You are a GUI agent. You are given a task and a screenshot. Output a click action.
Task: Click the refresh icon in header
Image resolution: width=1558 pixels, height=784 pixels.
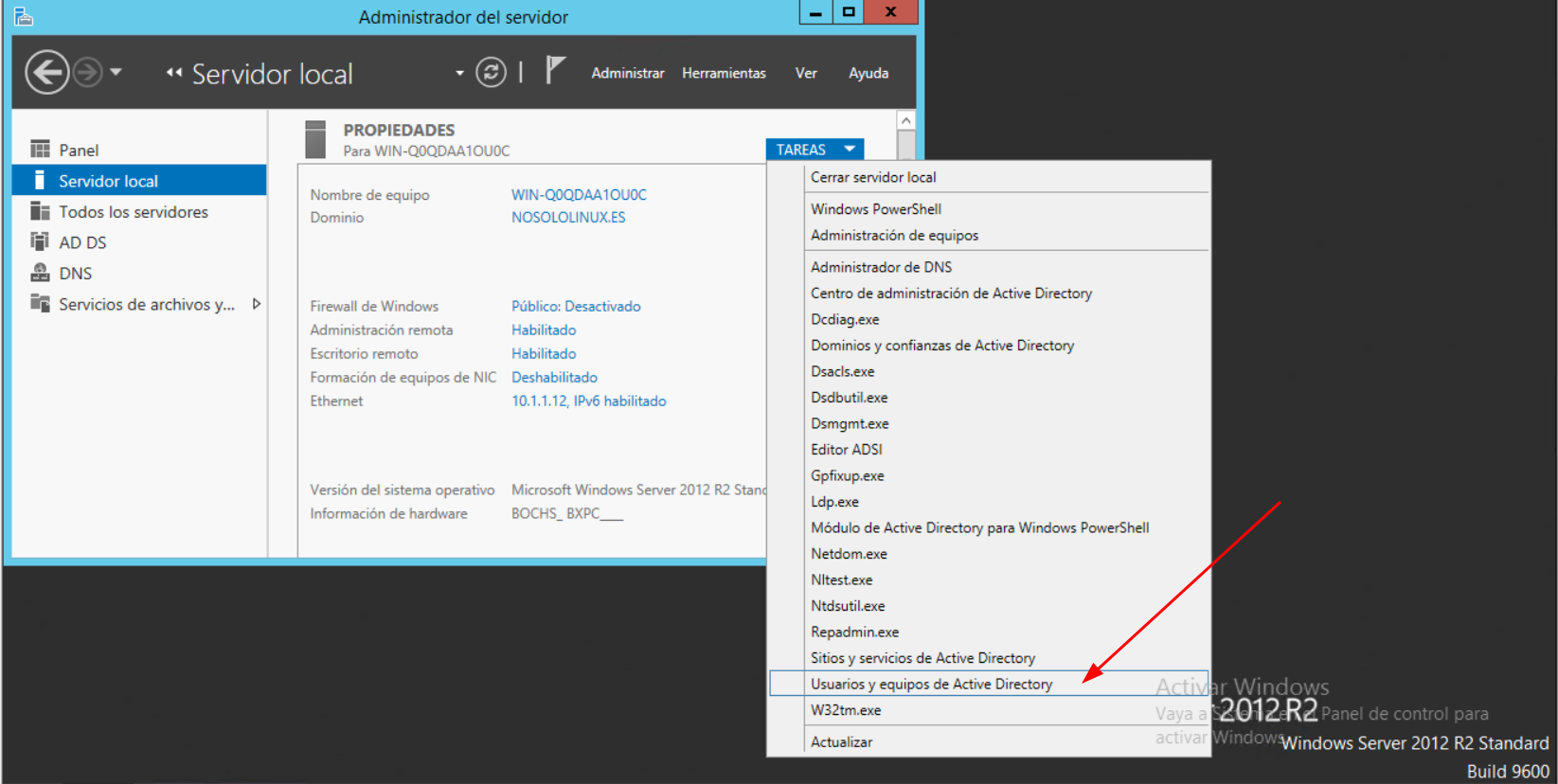(491, 73)
